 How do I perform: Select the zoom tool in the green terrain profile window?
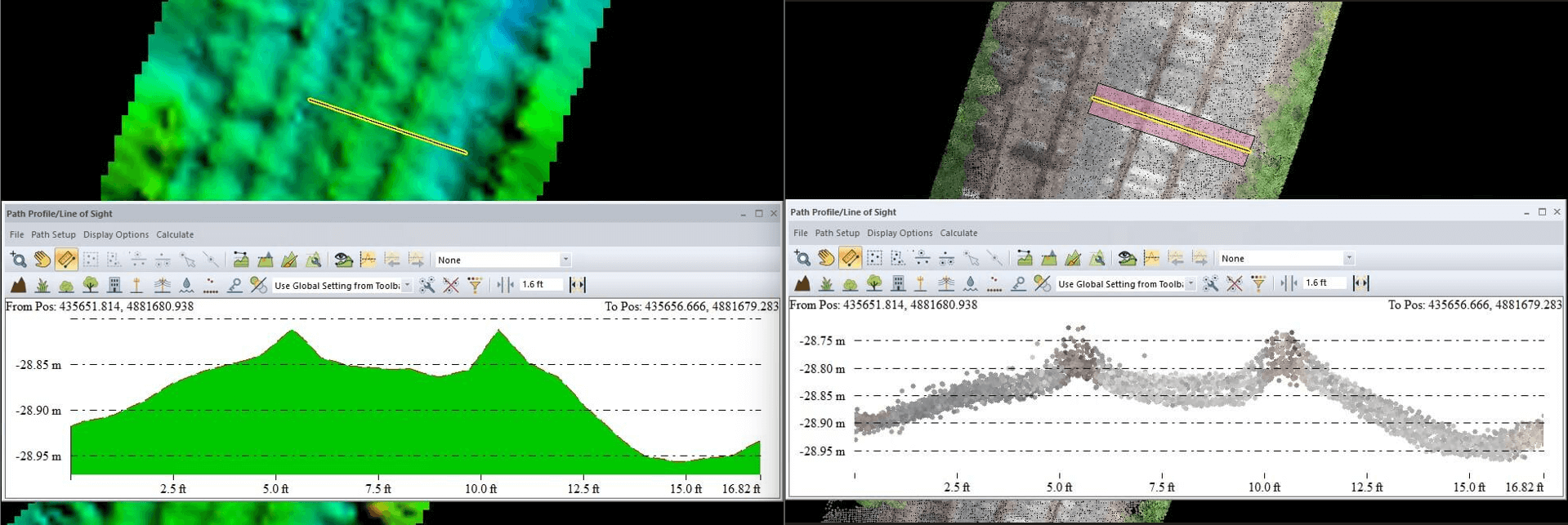(x=18, y=260)
